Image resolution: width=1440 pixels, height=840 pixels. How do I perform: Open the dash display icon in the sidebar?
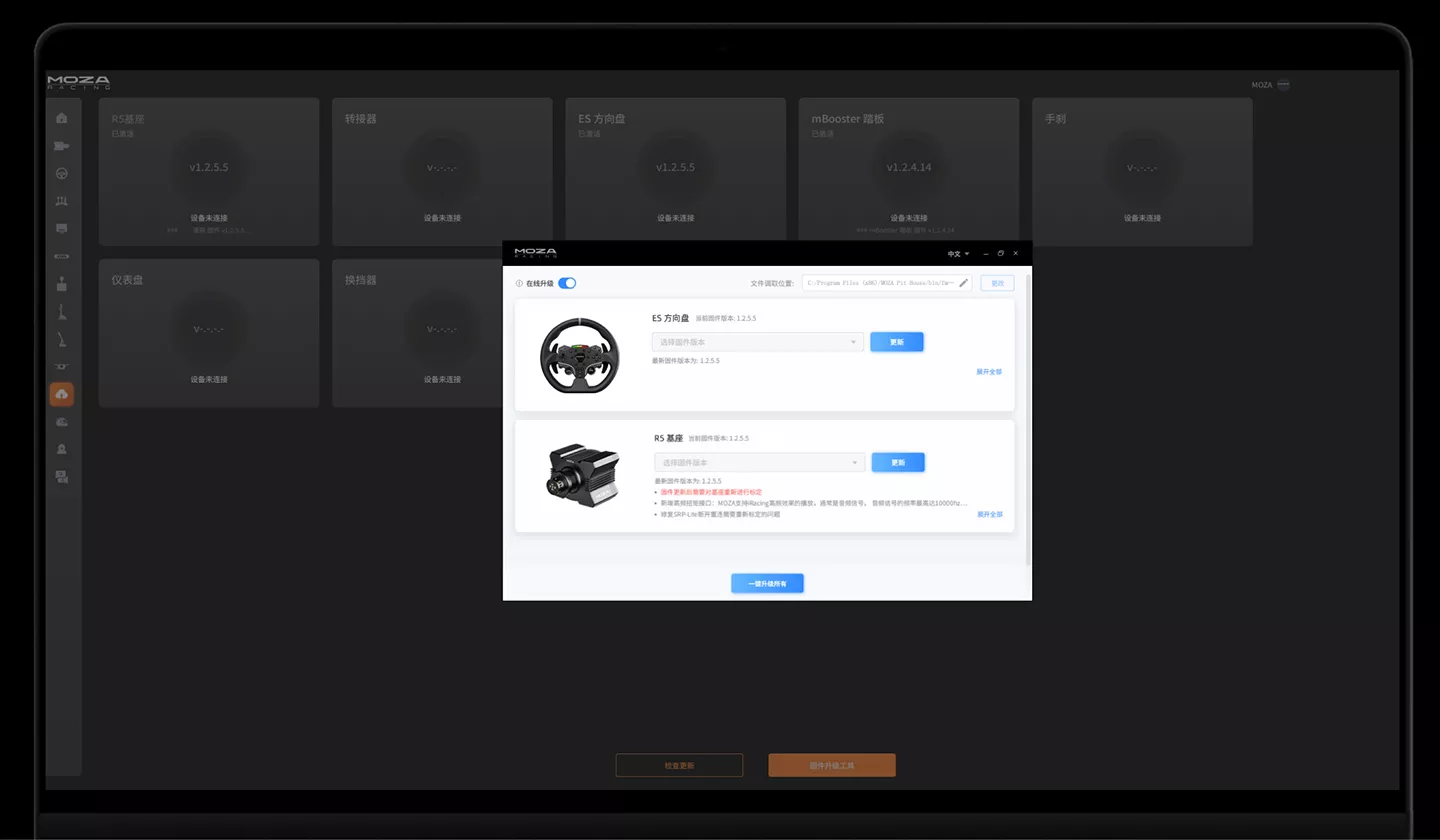[62, 228]
